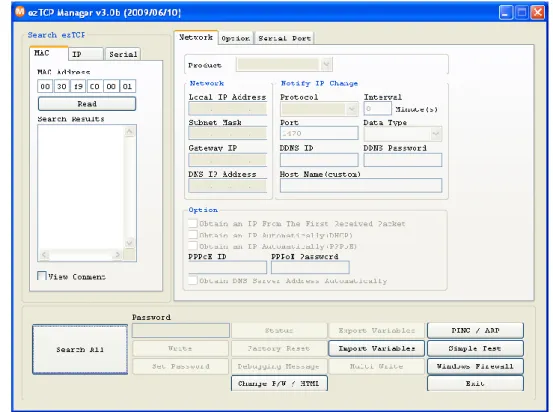The image size is (553, 412).
Task: Click the DDNS ID field
Action: pyautogui.click(x=319, y=160)
